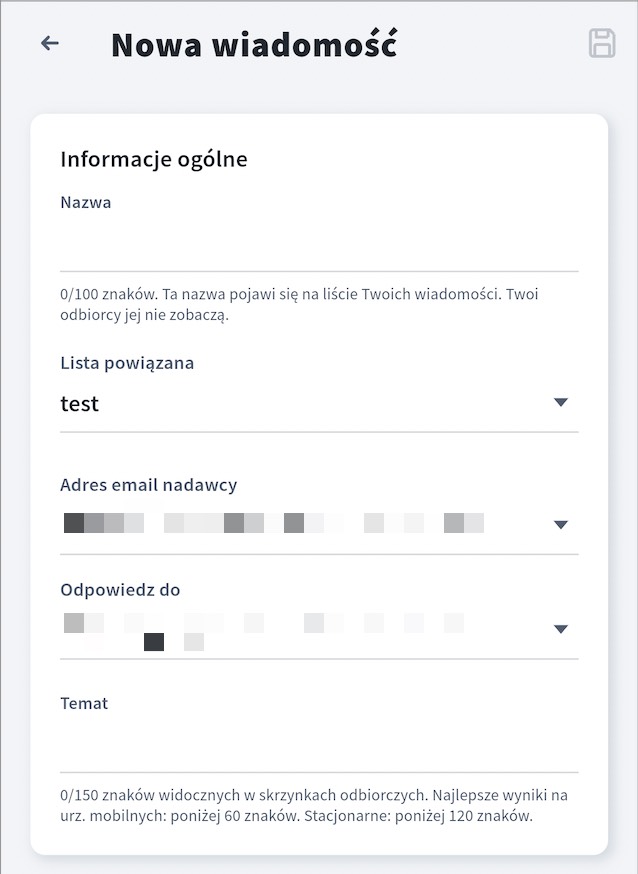Screen dimensions: 638x874
Task: Expand the Odpowiedz do dropdown arrow
Action: (x=561, y=629)
